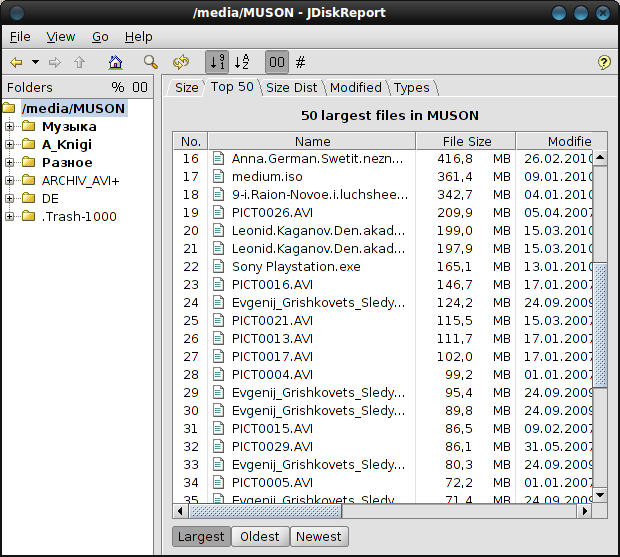Screen dimensions: 620x557
Task: Expand the A_Knigi folder node
Action: [x=9, y=144]
